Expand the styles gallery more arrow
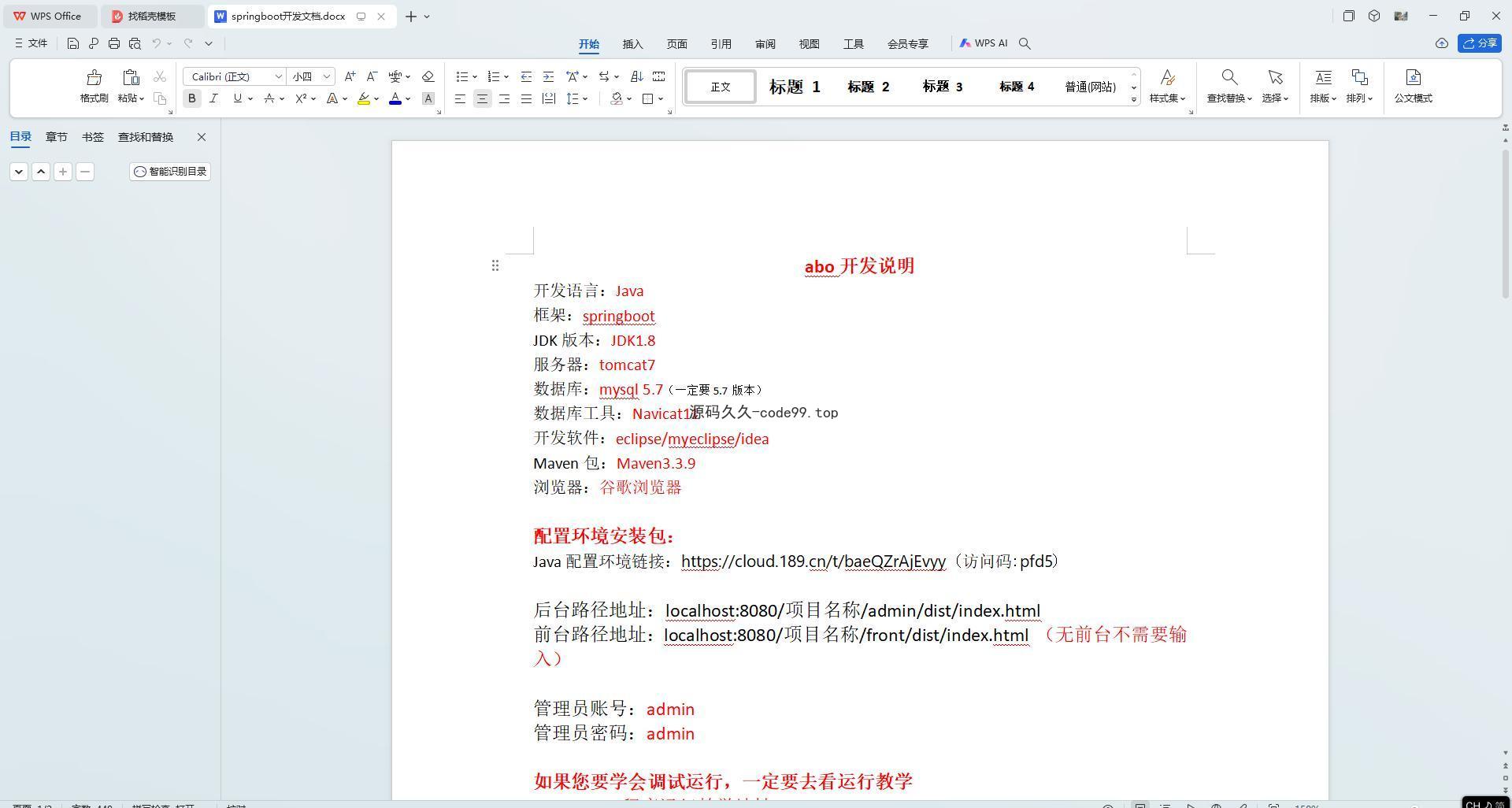Viewport: 1512px width, 808px height. point(1134,99)
